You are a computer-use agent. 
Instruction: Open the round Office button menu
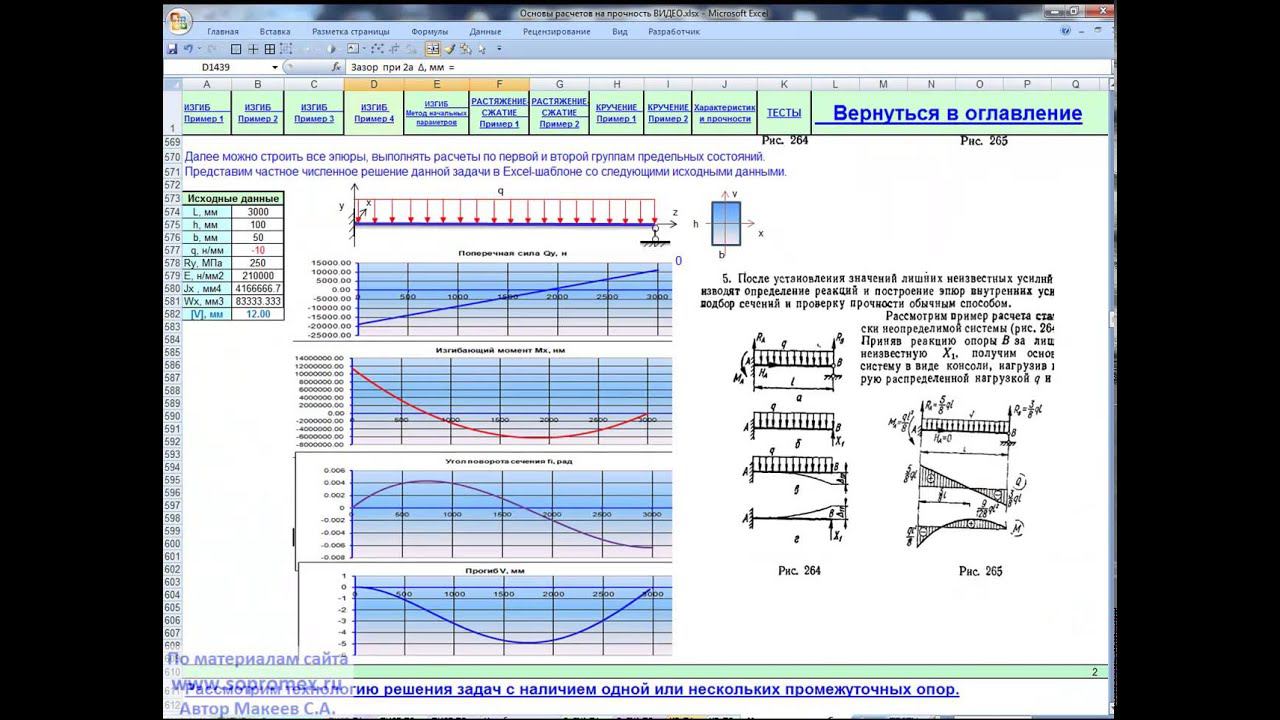coord(178,19)
